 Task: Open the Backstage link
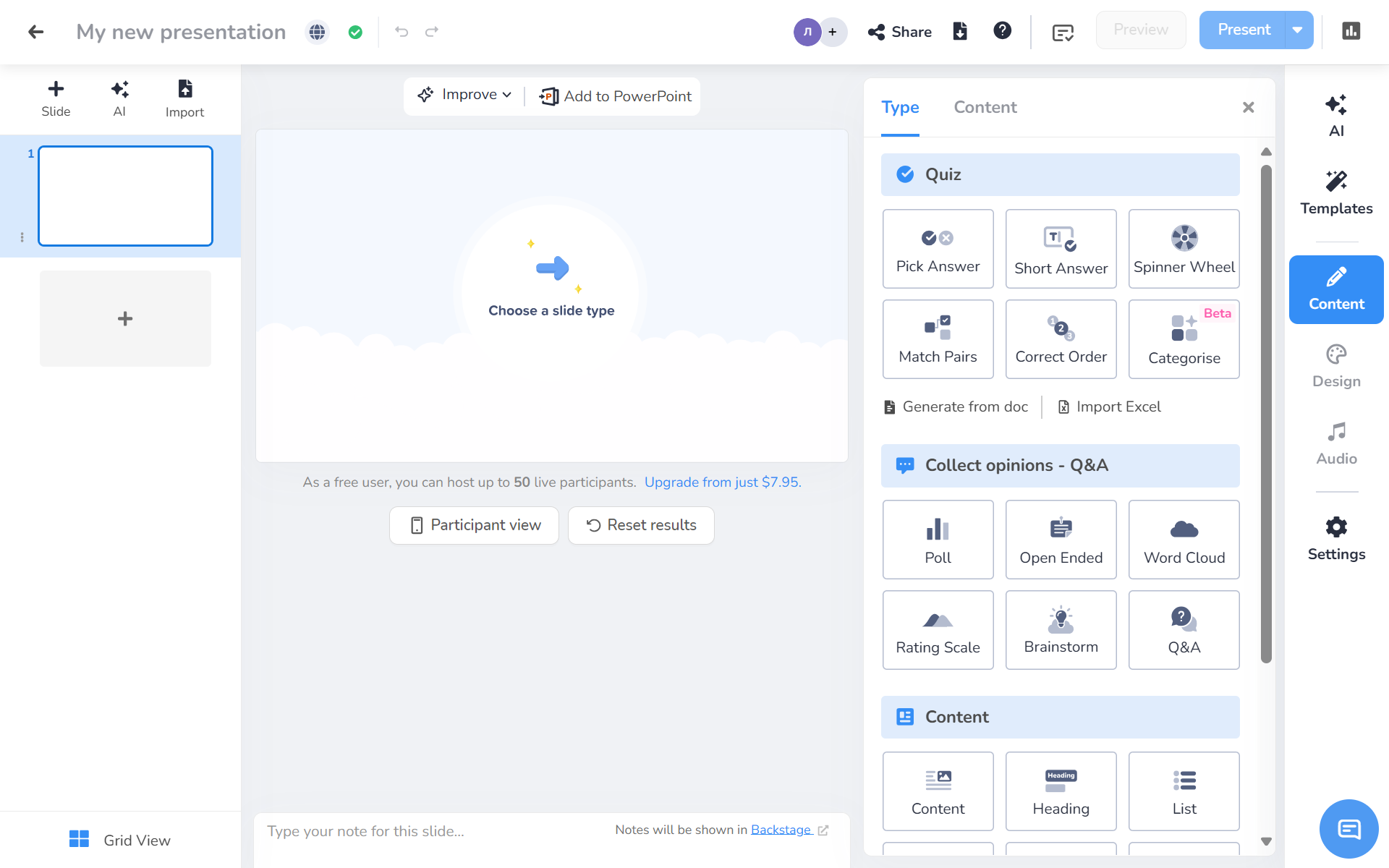click(x=781, y=830)
